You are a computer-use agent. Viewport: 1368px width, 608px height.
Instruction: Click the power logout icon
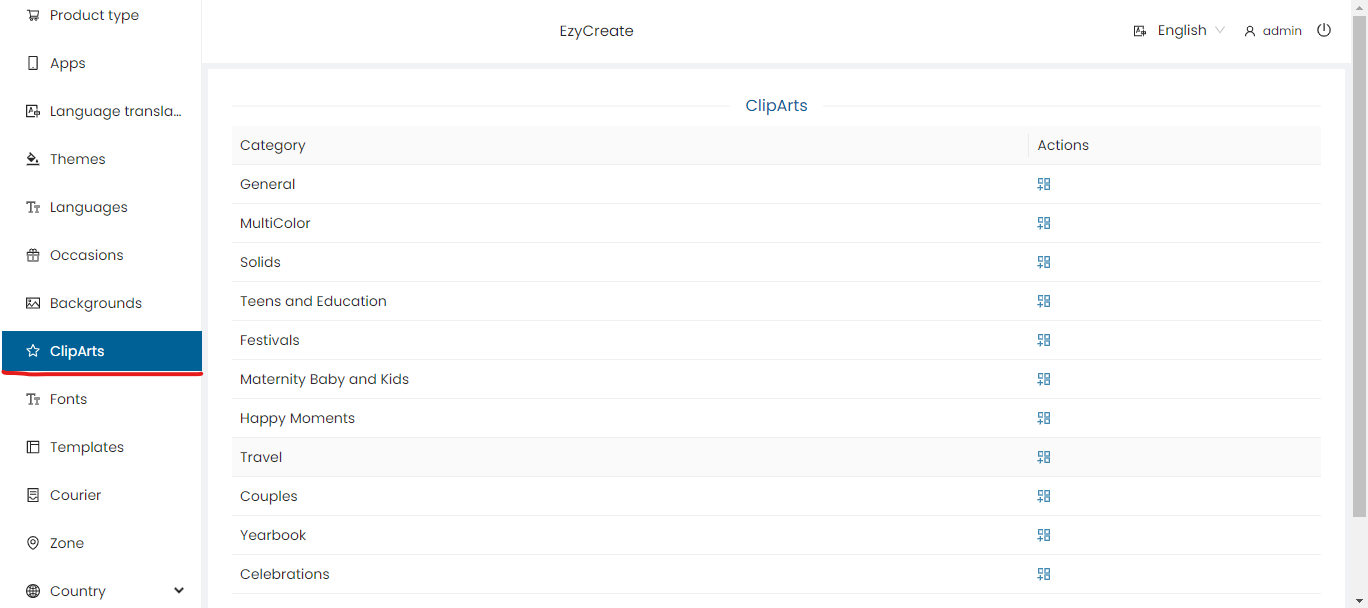coord(1324,30)
